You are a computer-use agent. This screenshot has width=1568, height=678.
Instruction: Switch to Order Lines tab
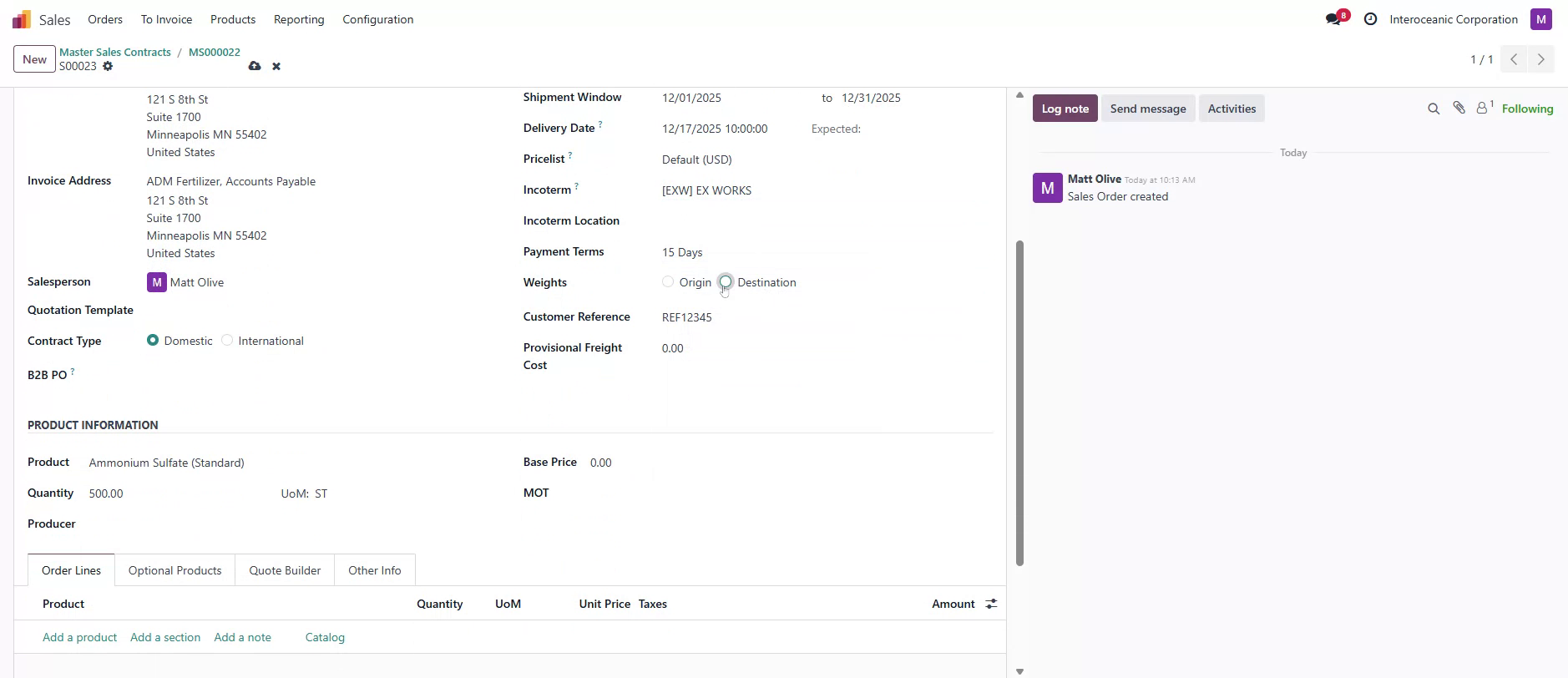(71, 570)
